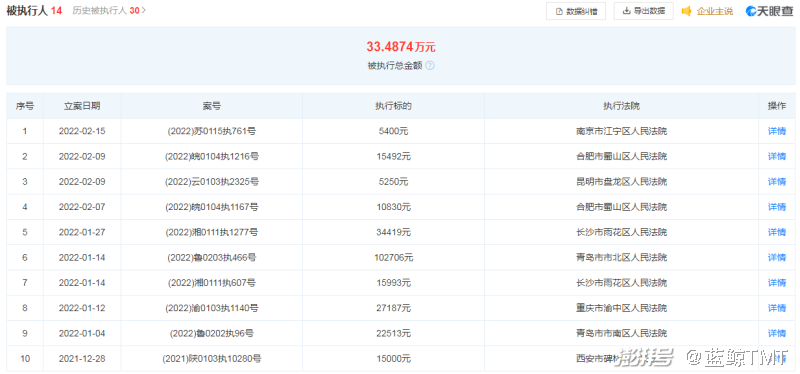
Task: Click the 青岛市市南区人民法院 cell
Action: tap(621, 333)
